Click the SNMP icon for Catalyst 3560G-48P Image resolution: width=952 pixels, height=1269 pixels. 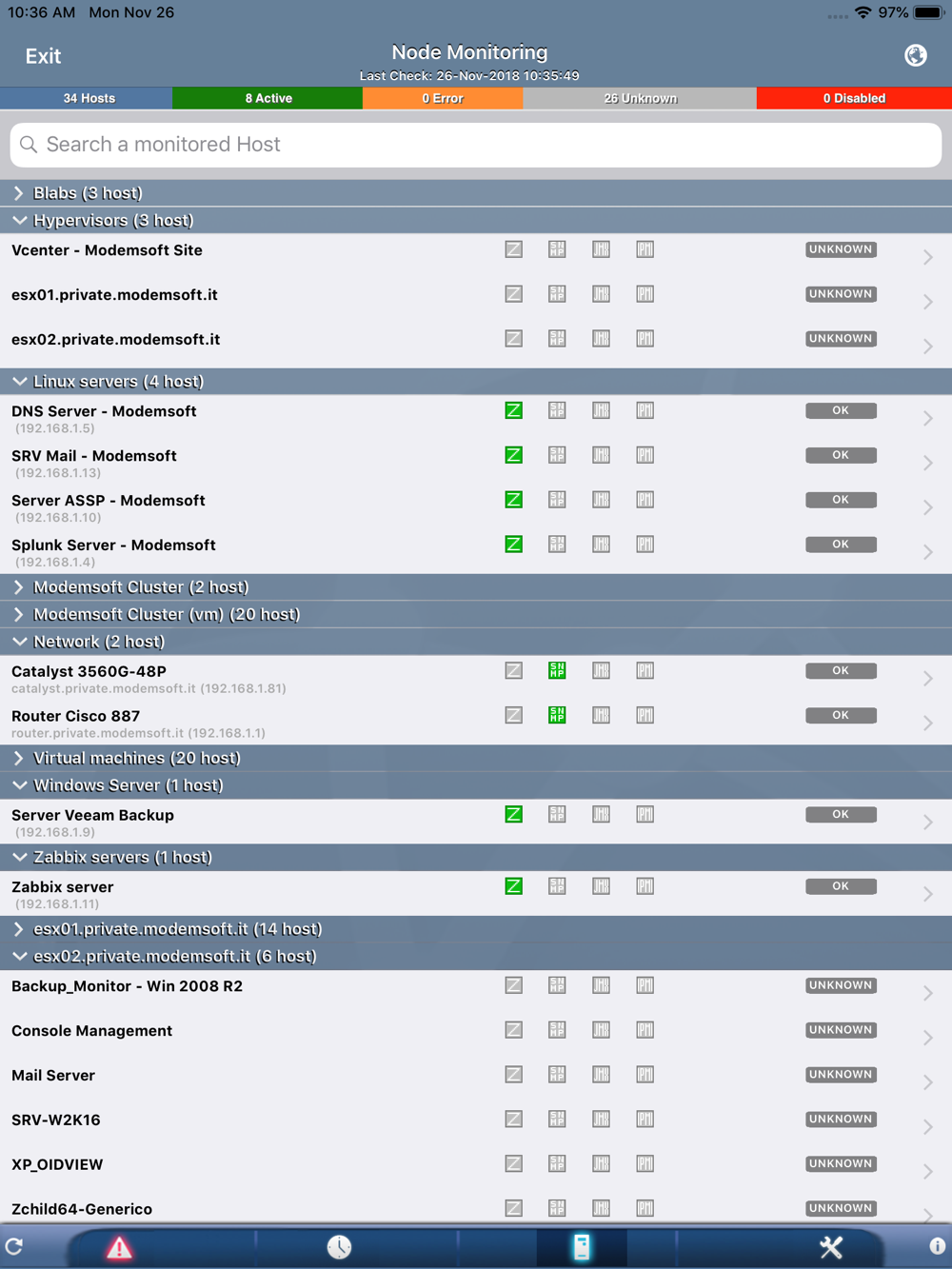tap(557, 670)
